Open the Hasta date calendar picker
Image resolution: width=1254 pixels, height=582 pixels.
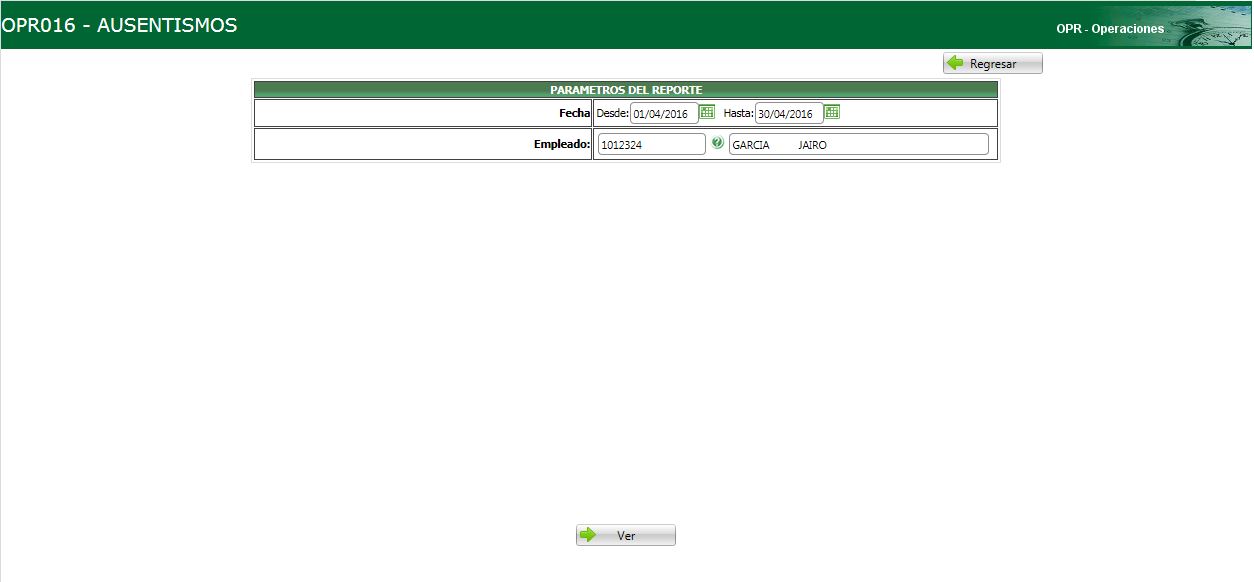tap(832, 112)
